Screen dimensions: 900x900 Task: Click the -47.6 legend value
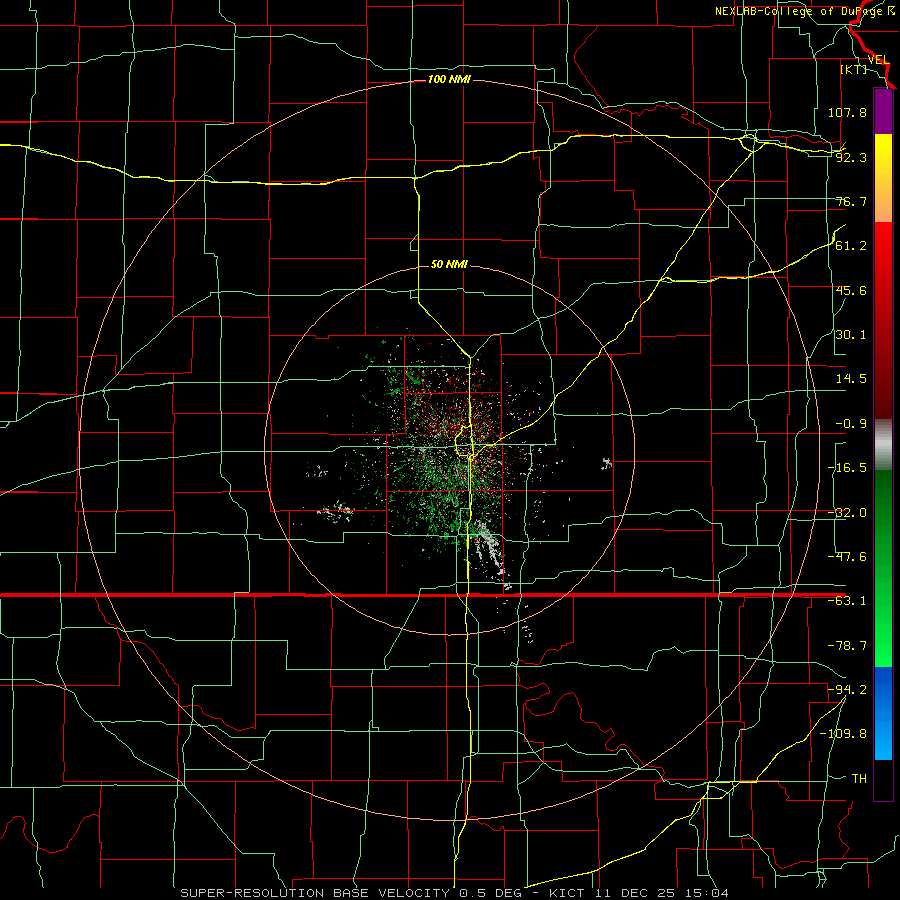click(847, 557)
